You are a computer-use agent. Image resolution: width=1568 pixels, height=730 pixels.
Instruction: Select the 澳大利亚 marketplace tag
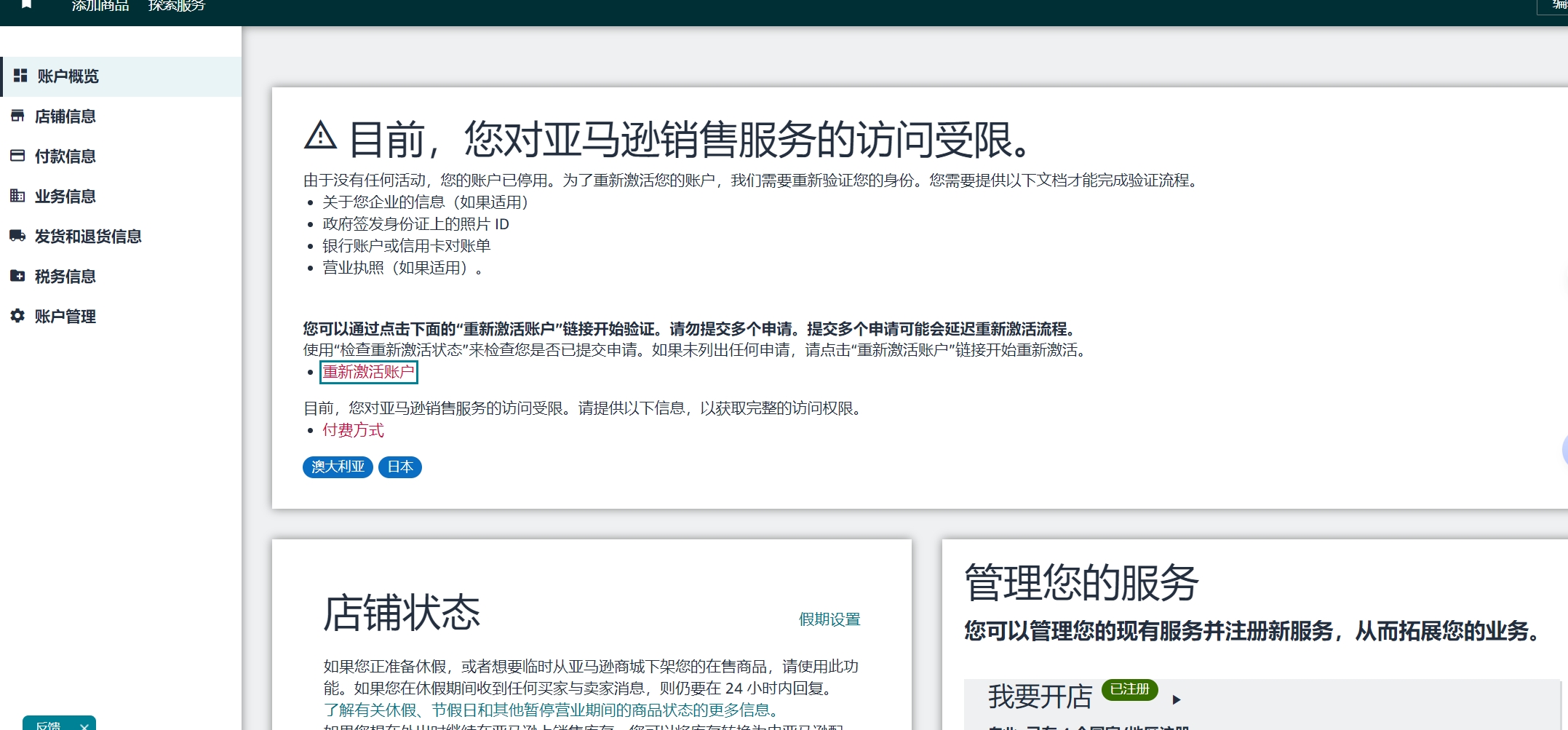pos(338,467)
